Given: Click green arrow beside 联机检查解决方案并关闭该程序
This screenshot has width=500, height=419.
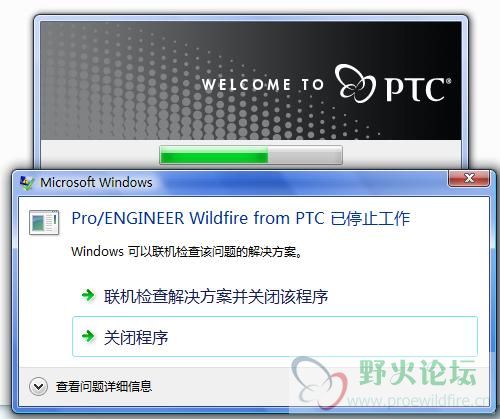Looking at the screenshot, I should (x=88, y=295).
